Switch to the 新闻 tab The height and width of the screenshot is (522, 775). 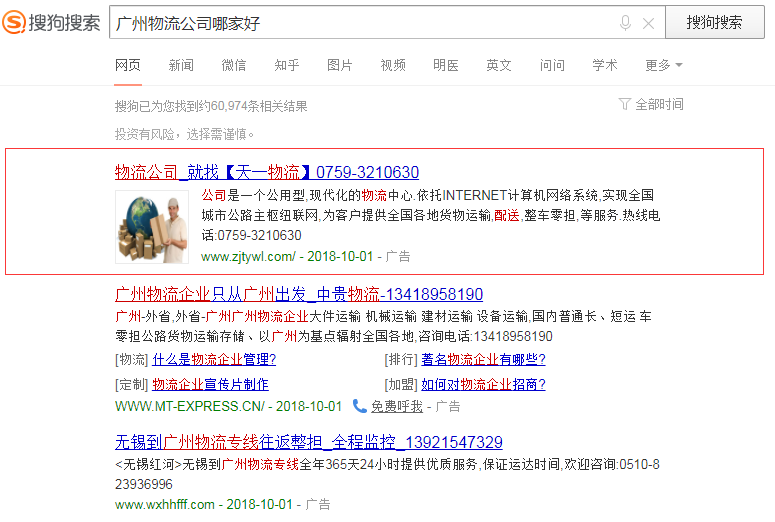(x=181, y=65)
